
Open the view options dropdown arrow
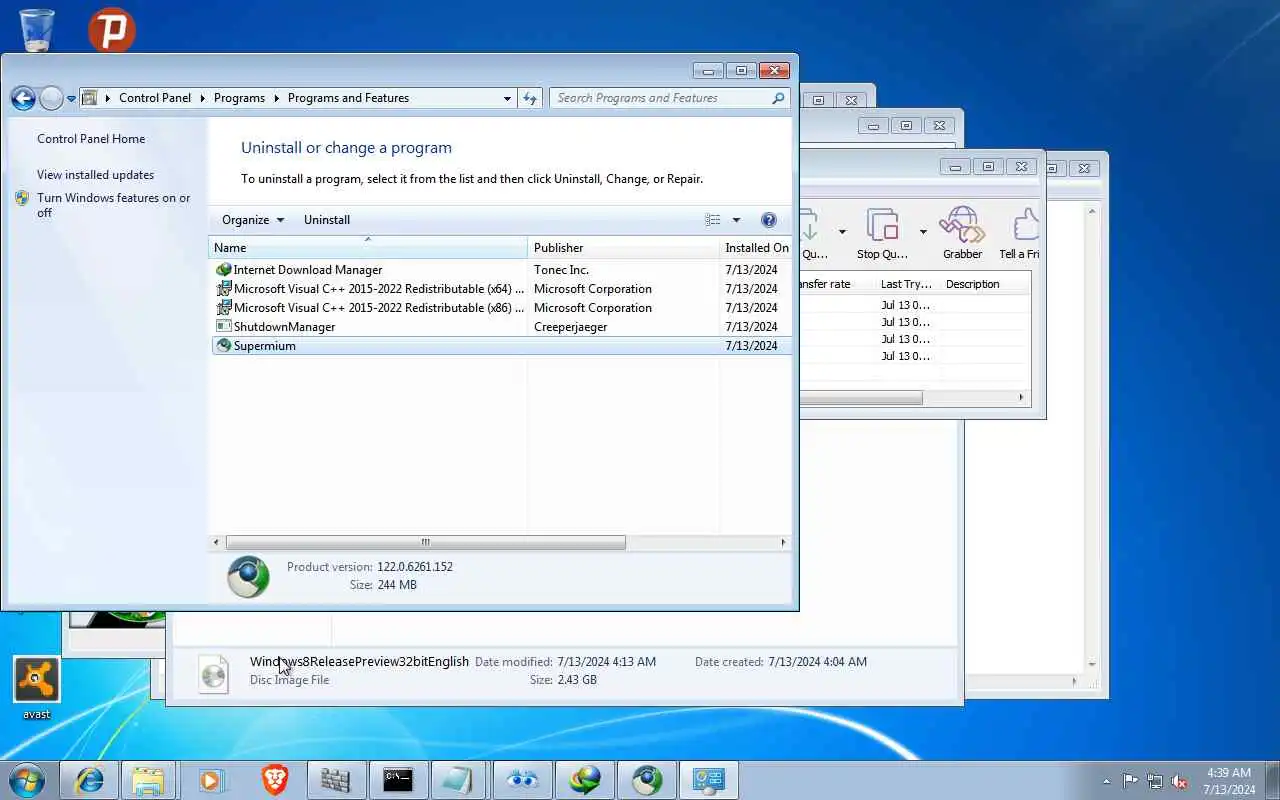736,220
